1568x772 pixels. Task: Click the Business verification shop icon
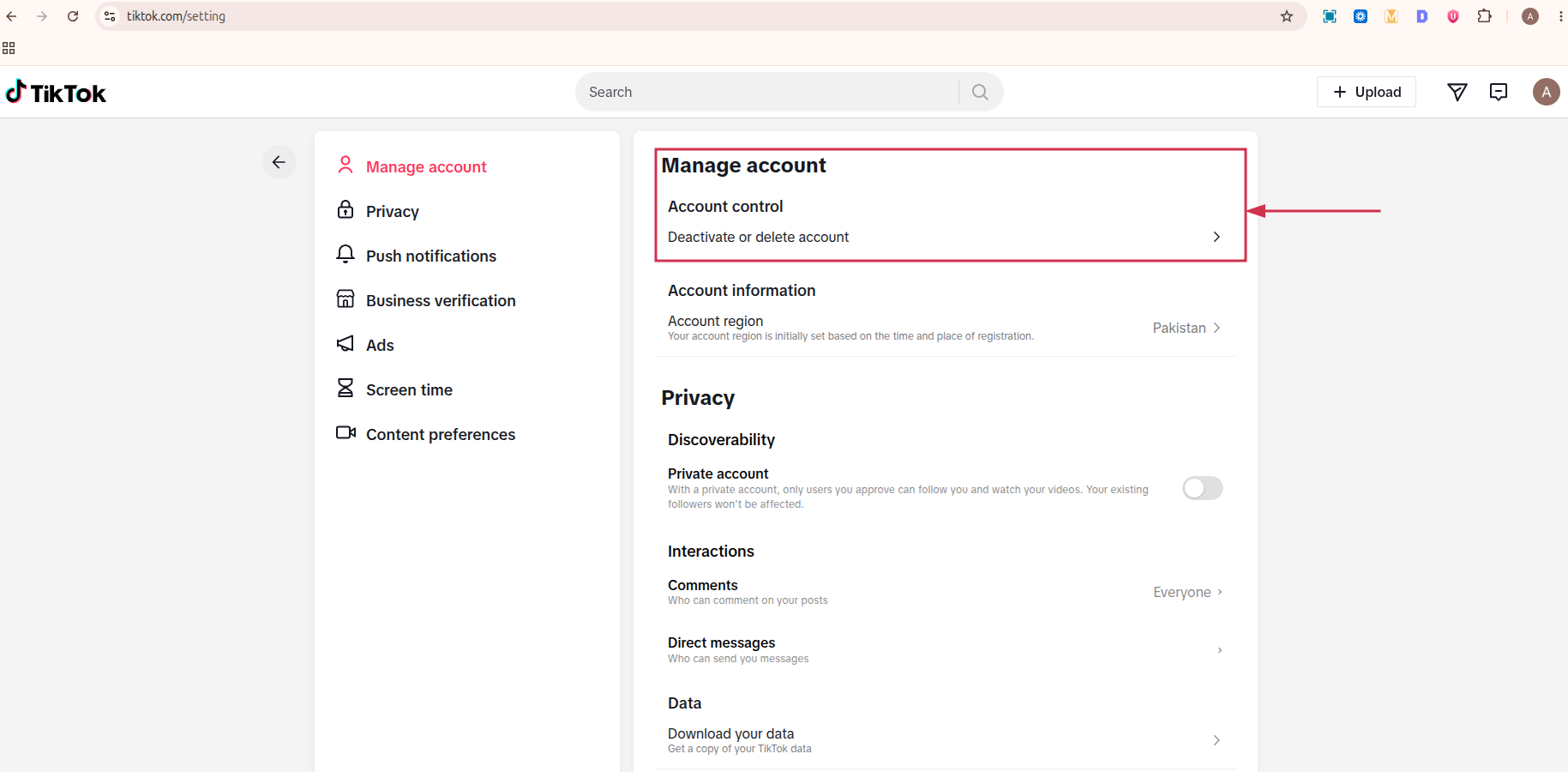[x=345, y=299]
